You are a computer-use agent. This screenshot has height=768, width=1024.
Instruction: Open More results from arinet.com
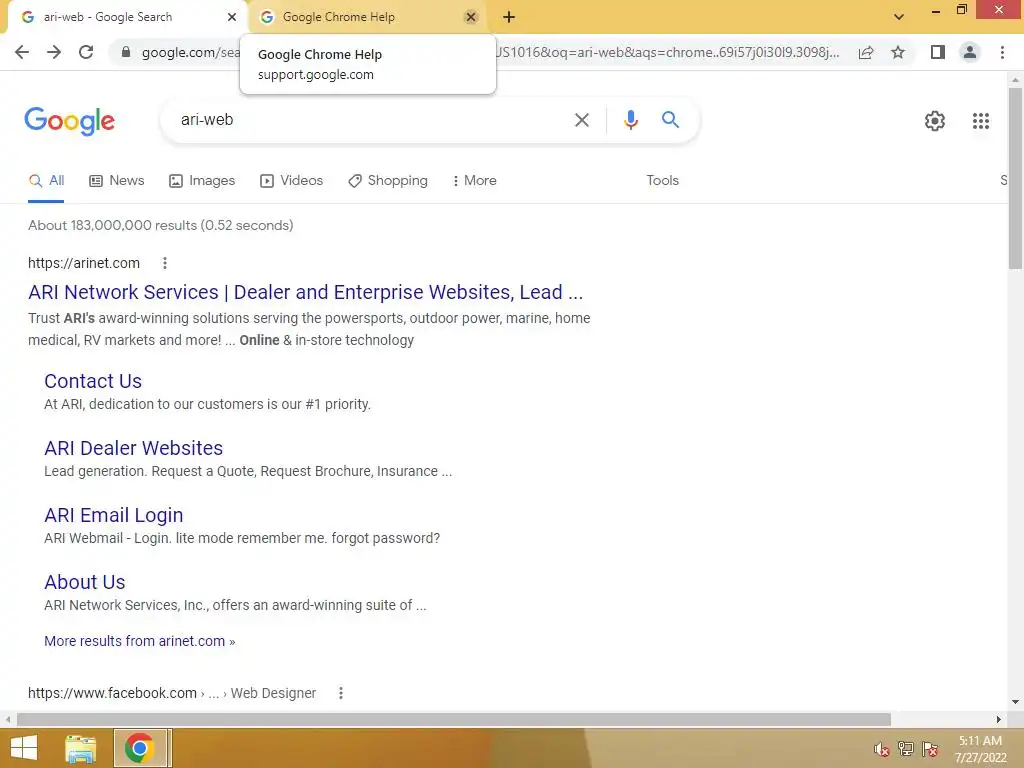[x=140, y=641]
